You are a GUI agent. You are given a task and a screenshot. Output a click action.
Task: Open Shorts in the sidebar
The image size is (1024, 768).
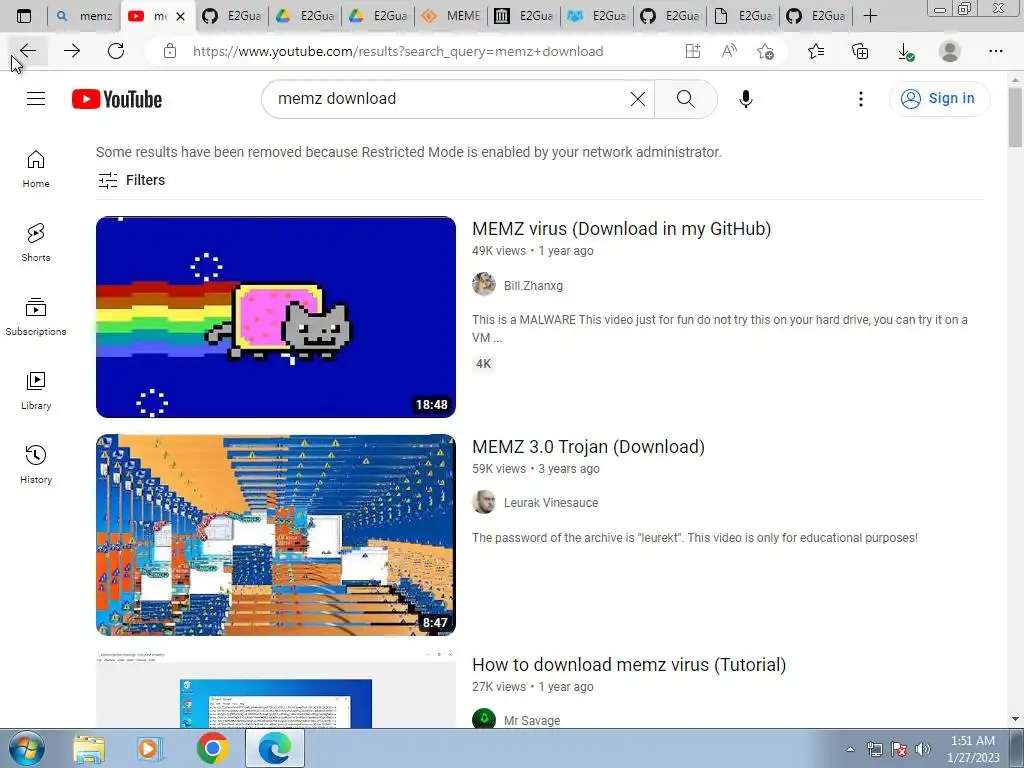[x=36, y=243]
